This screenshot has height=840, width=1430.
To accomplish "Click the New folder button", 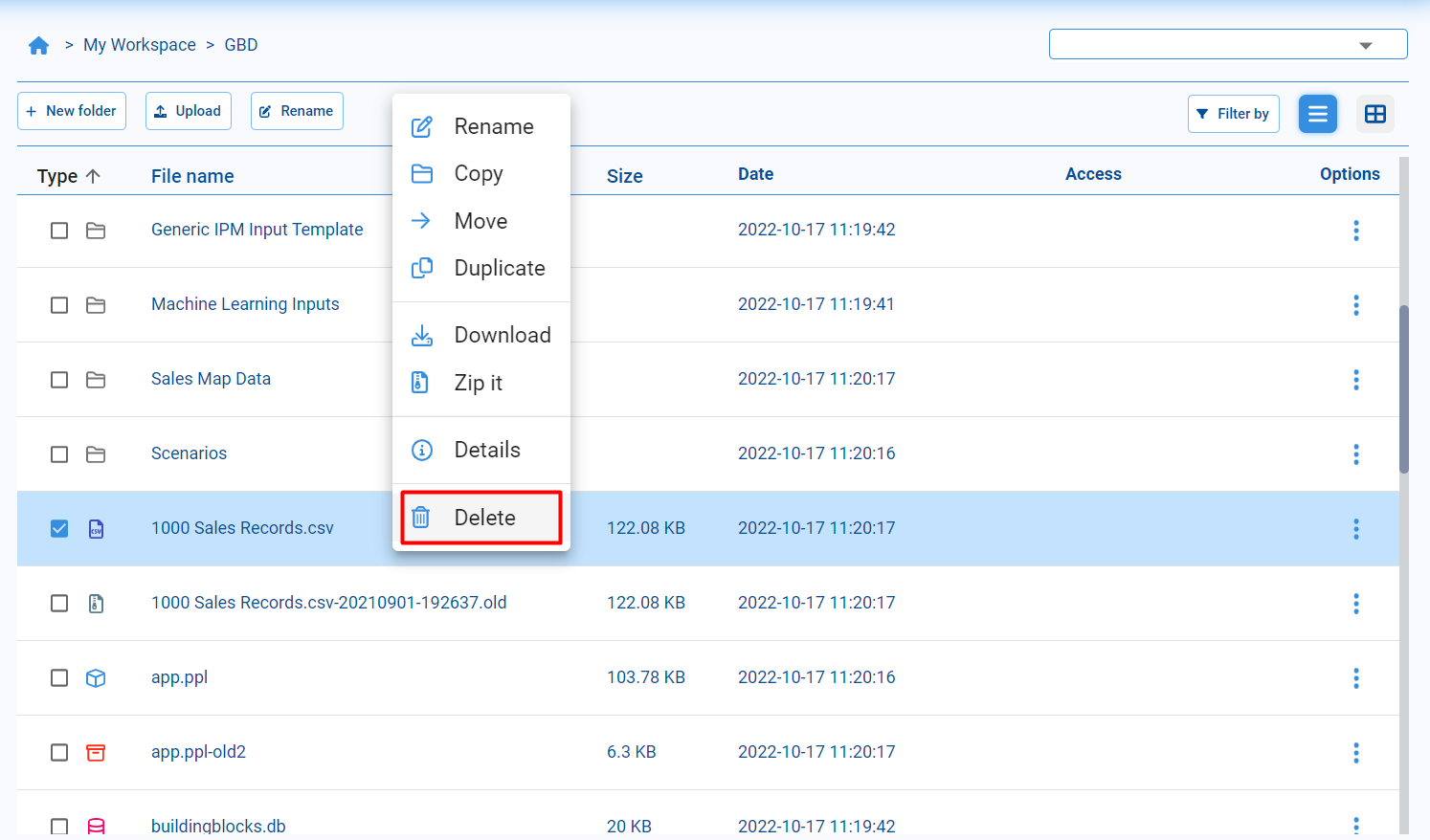I will (72, 111).
